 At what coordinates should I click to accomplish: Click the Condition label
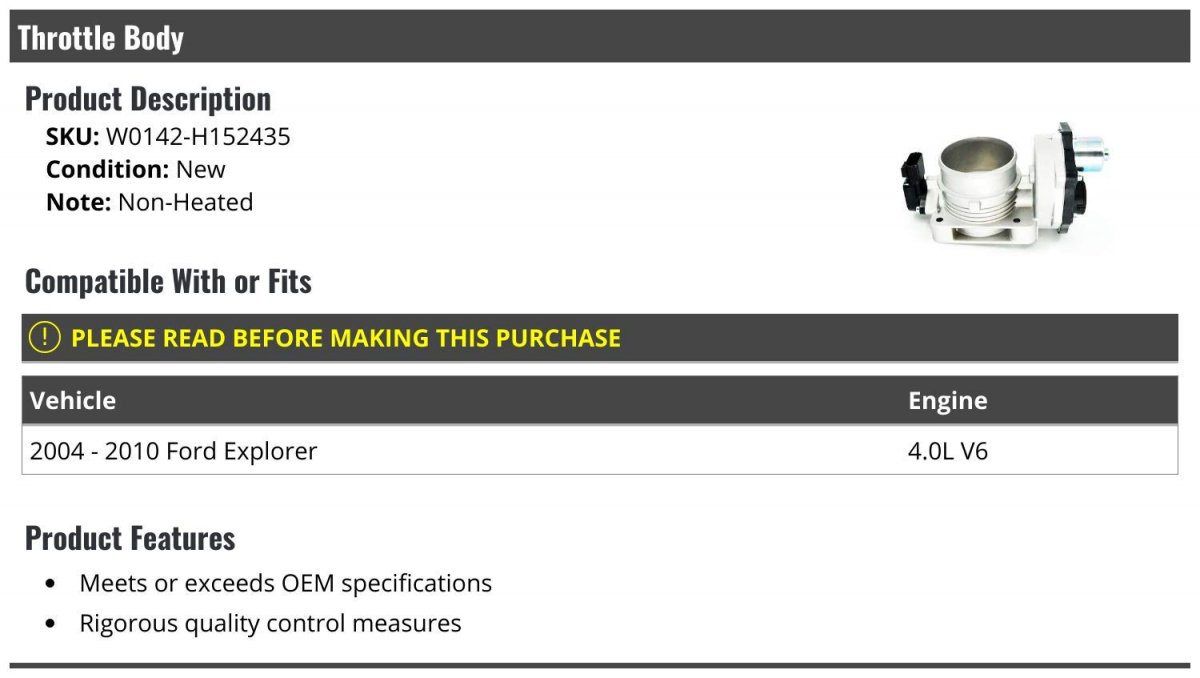pyautogui.click(x=107, y=169)
